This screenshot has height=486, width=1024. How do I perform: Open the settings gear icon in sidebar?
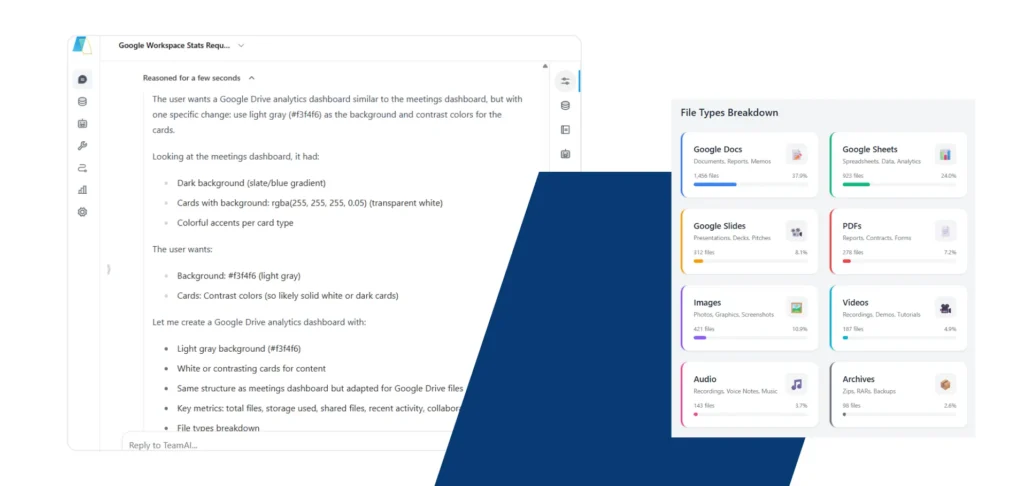(82, 212)
